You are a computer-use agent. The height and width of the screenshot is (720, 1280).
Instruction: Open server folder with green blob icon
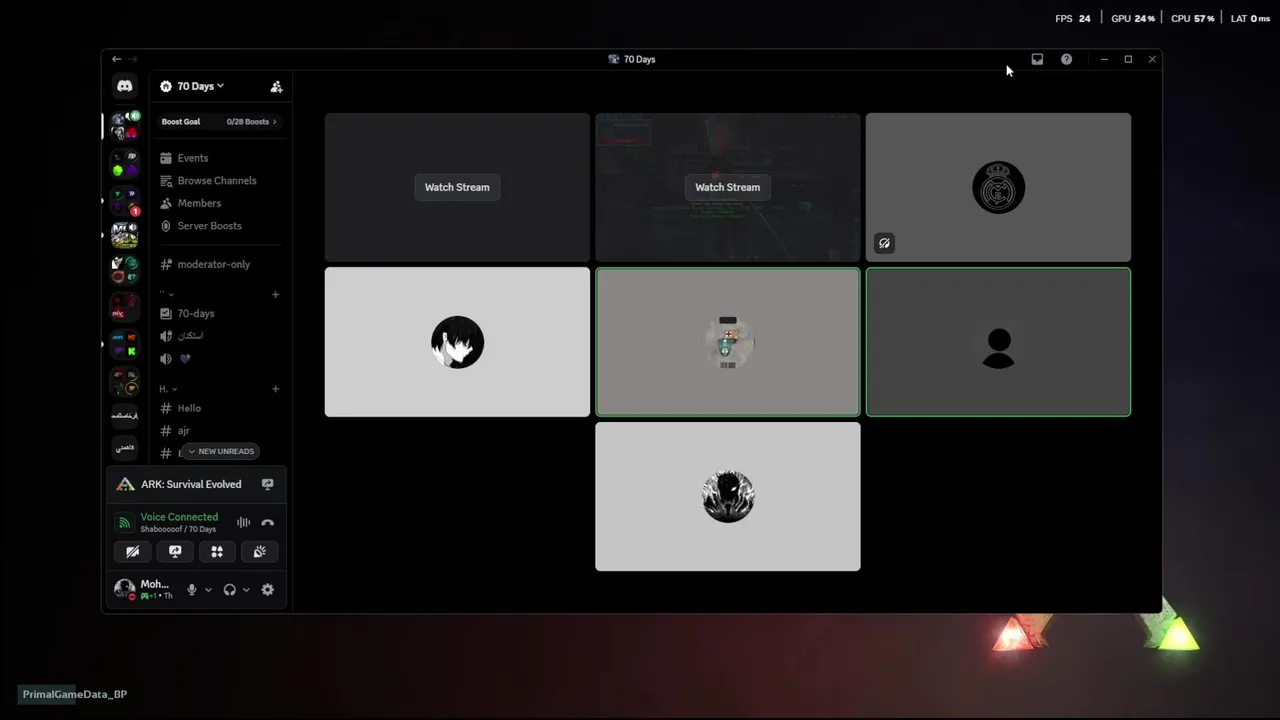coord(125,164)
